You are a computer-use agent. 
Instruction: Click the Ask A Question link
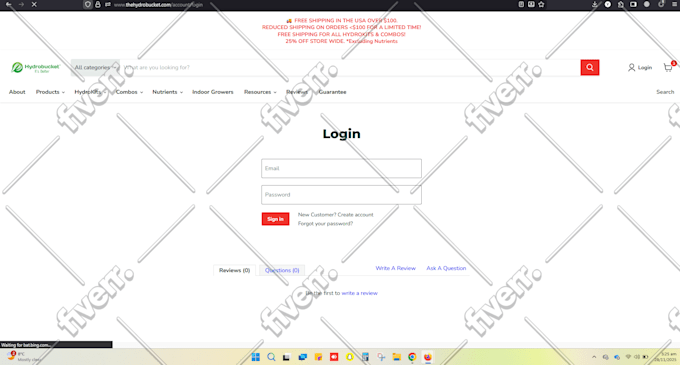click(446, 268)
